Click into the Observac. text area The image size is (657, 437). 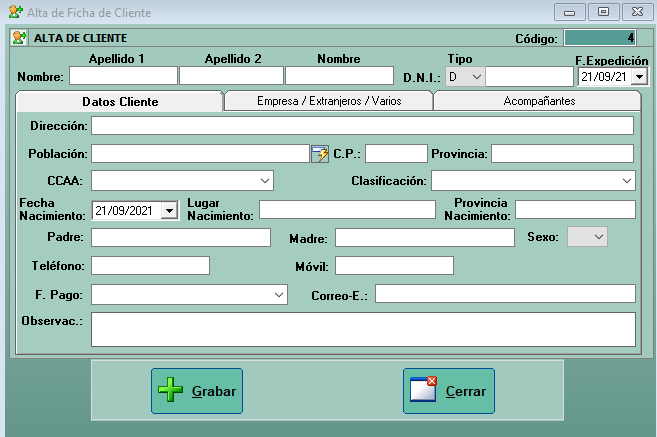click(x=362, y=328)
